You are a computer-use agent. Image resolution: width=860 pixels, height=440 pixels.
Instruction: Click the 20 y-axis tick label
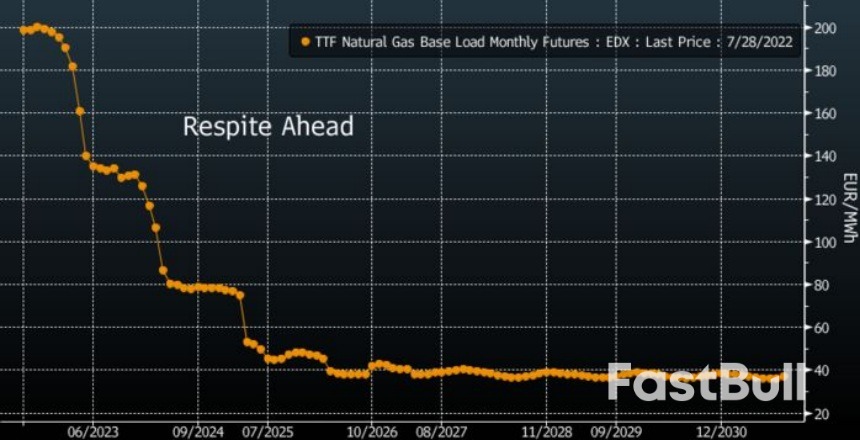click(821, 414)
